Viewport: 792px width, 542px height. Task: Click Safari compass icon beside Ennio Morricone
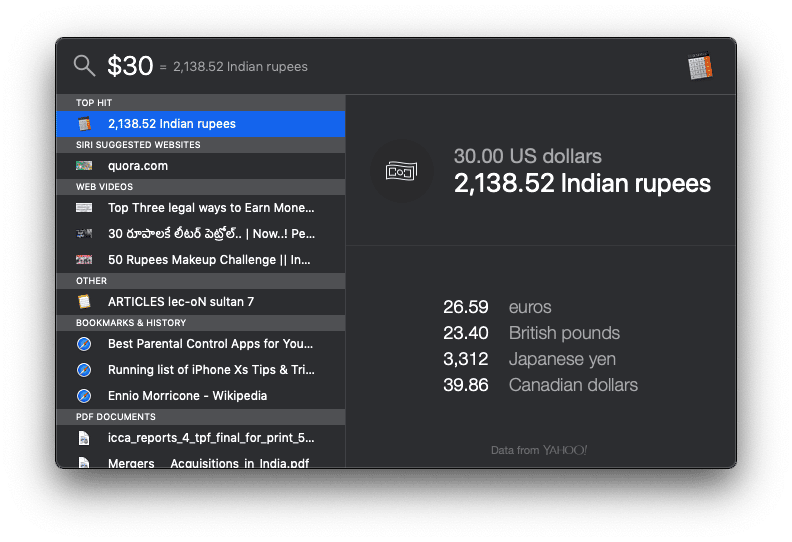(x=85, y=395)
